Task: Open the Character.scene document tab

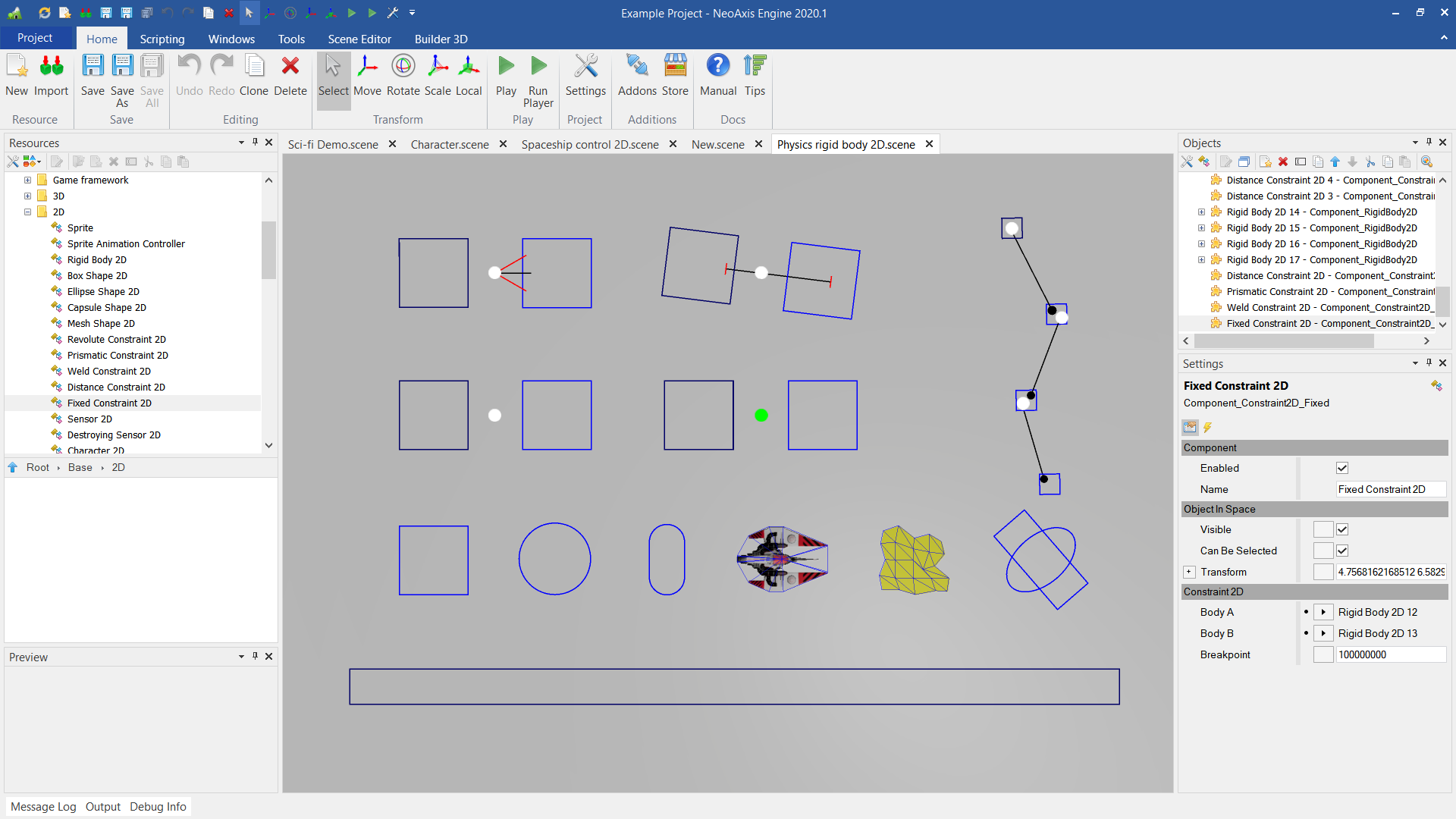Action: point(449,144)
